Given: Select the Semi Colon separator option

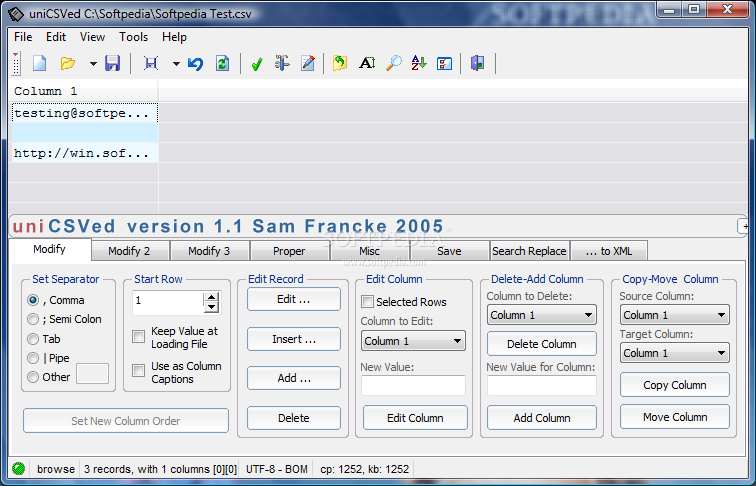Looking at the screenshot, I should point(33,319).
